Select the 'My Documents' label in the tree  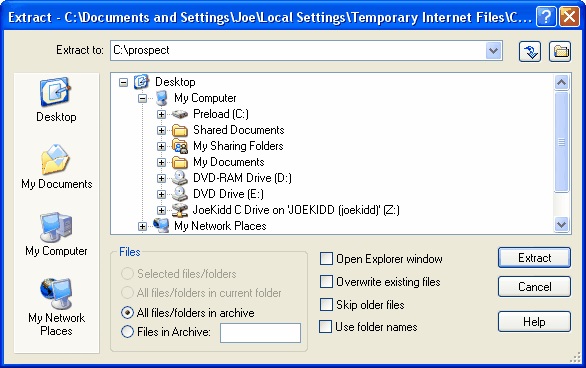229,162
